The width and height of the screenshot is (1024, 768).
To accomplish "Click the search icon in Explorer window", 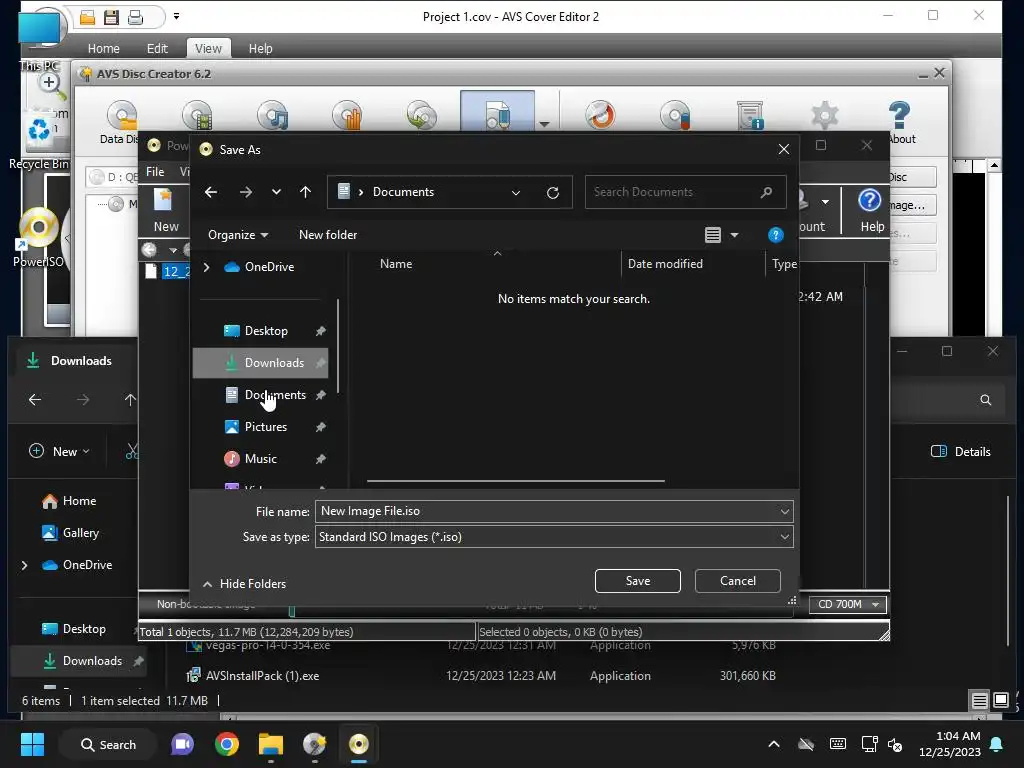I will coord(985,400).
